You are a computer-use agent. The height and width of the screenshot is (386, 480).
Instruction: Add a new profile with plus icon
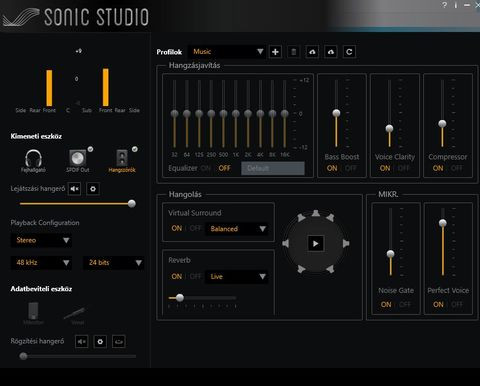coord(275,52)
